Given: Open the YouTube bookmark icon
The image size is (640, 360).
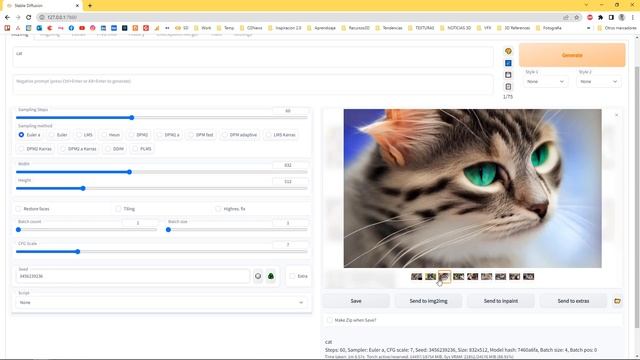Looking at the screenshot, I should click(82, 28).
